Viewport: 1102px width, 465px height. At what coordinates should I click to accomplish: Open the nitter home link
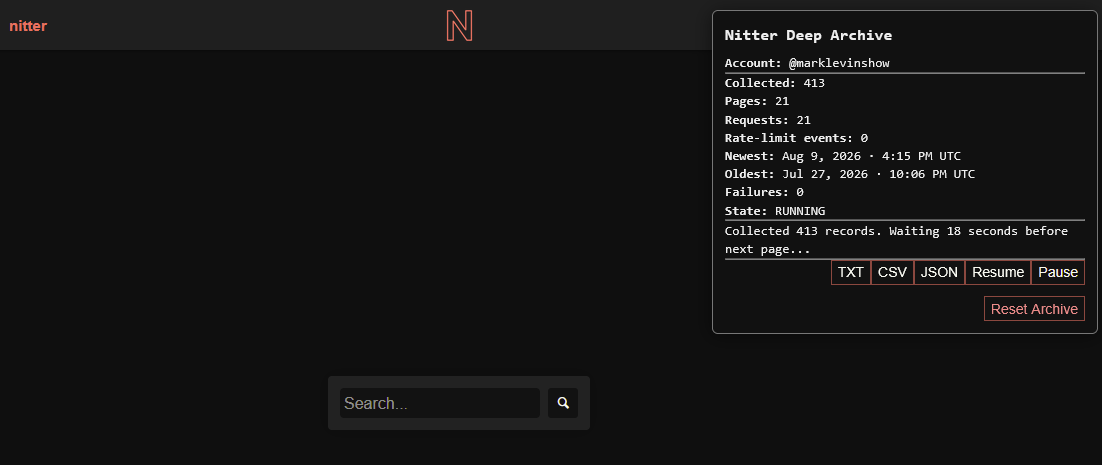[28, 27]
